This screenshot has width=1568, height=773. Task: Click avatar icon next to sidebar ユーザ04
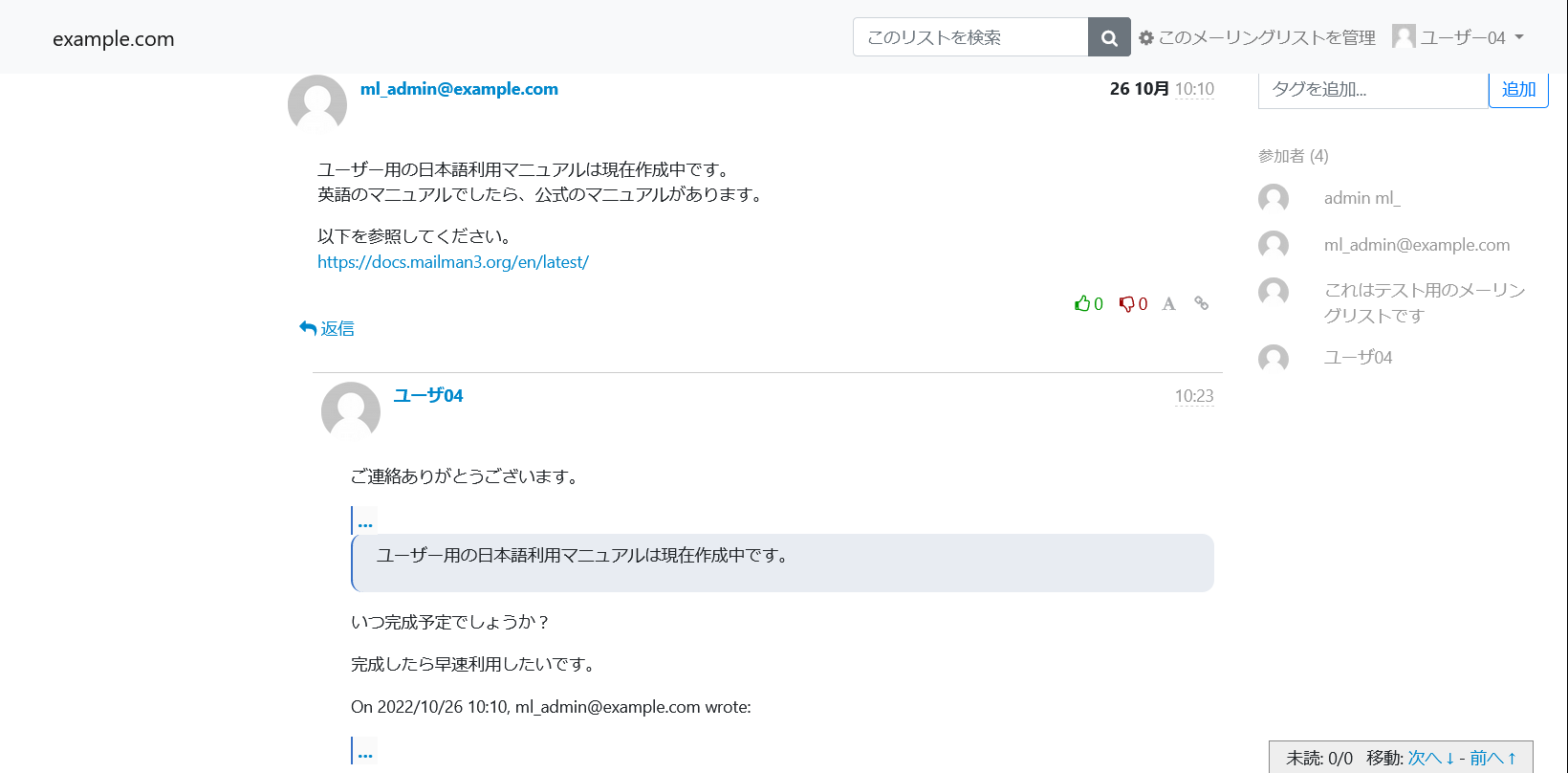tap(1274, 358)
